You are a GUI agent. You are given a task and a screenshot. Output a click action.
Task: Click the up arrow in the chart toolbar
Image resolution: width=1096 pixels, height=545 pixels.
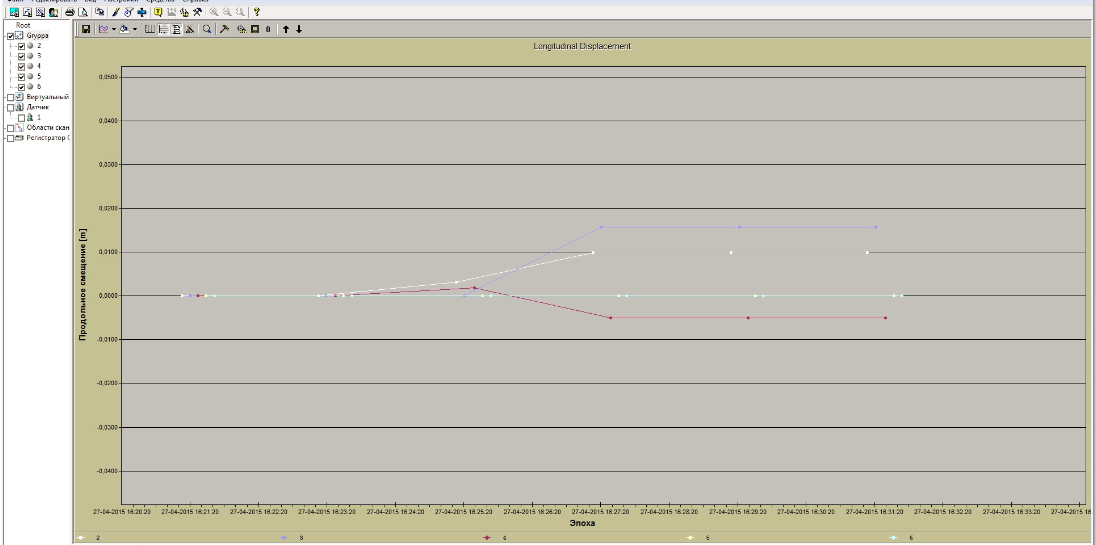pyautogui.click(x=286, y=29)
